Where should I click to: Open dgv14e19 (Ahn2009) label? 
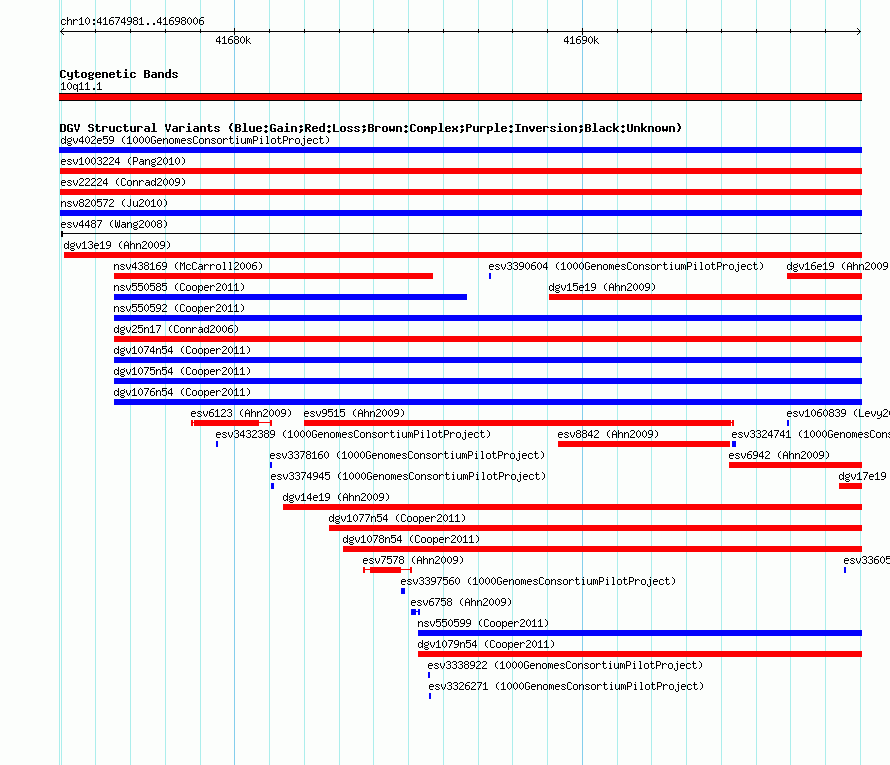tap(336, 497)
